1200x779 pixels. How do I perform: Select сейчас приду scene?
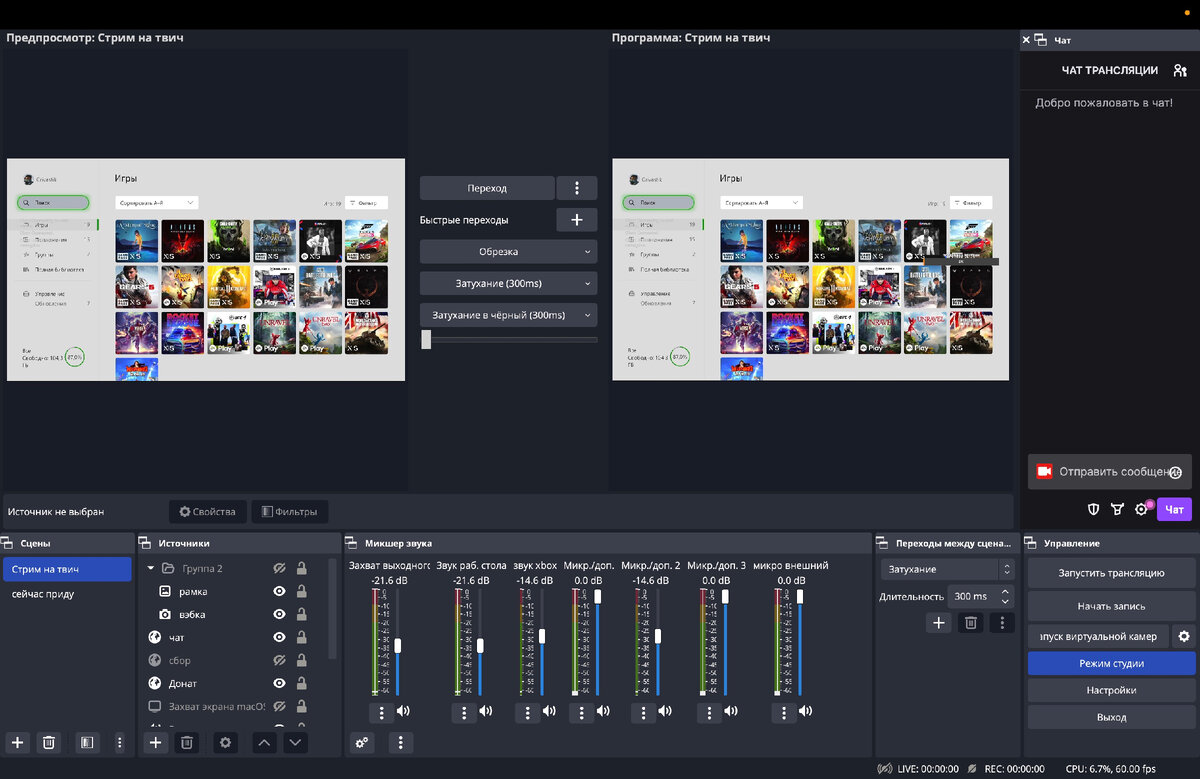point(67,594)
